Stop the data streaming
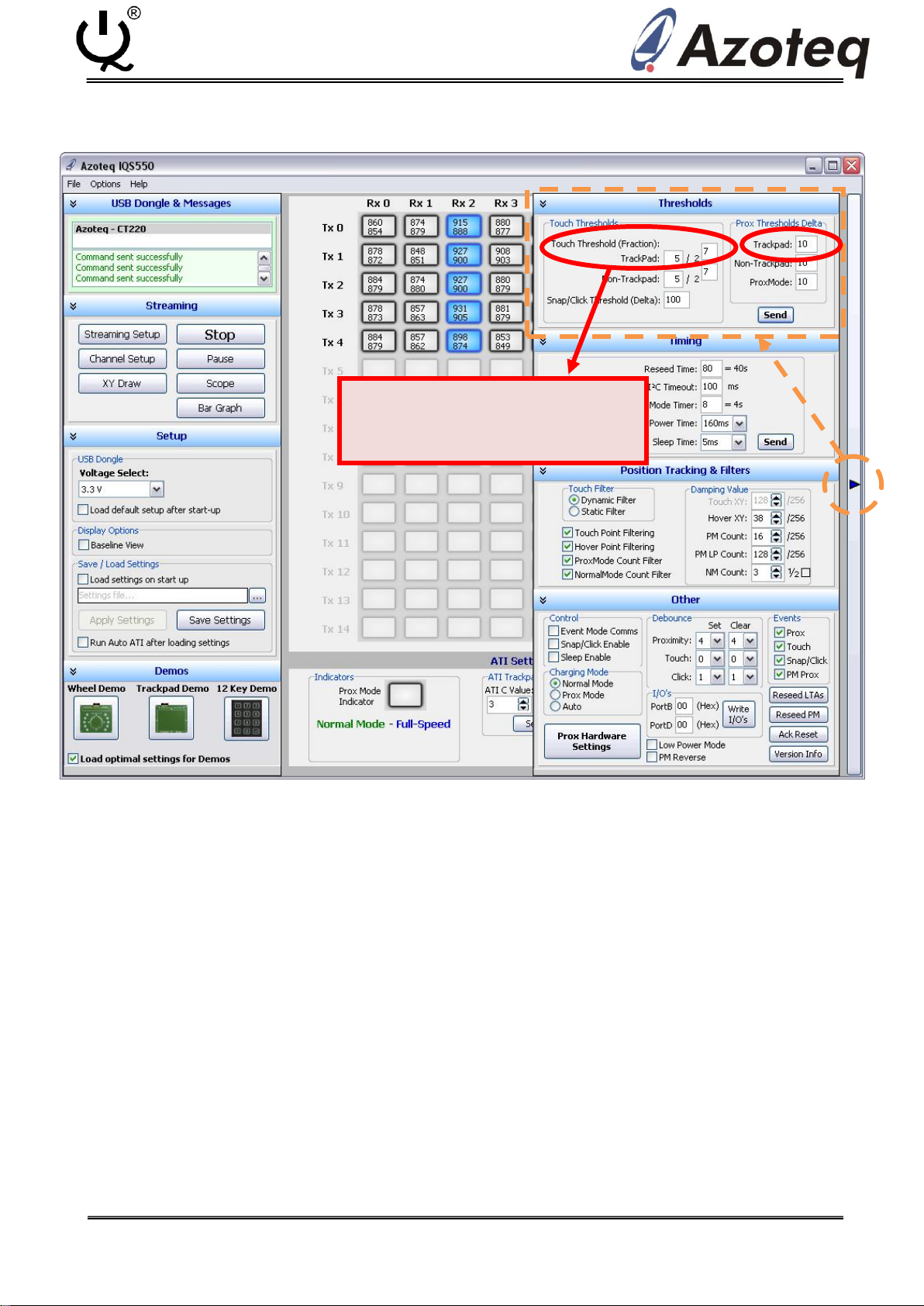The width and height of the screenshot is (924, 1306). click(220, 334)
